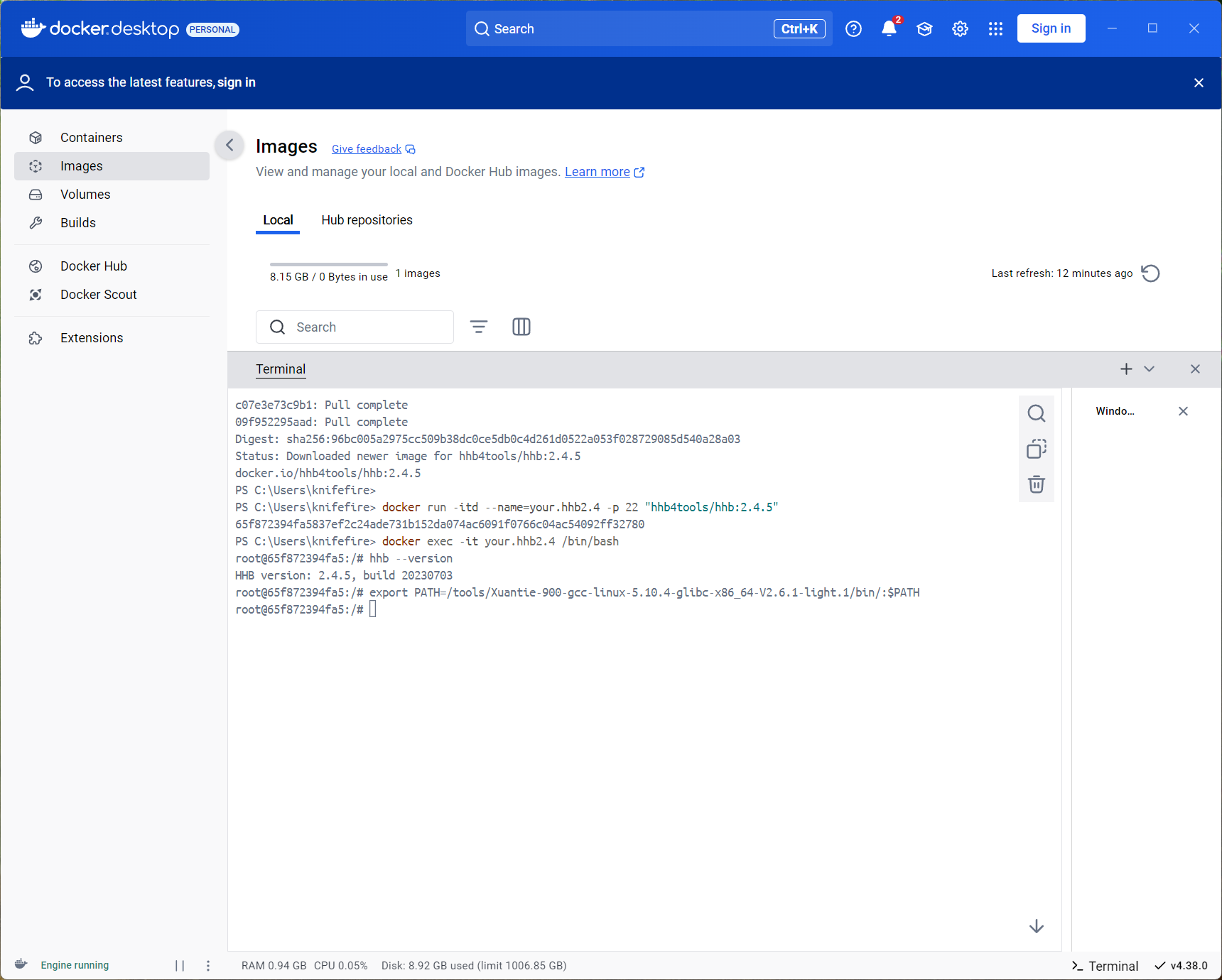
Task: Click the '1 images' count text
Action: click(x=418, y=273)
